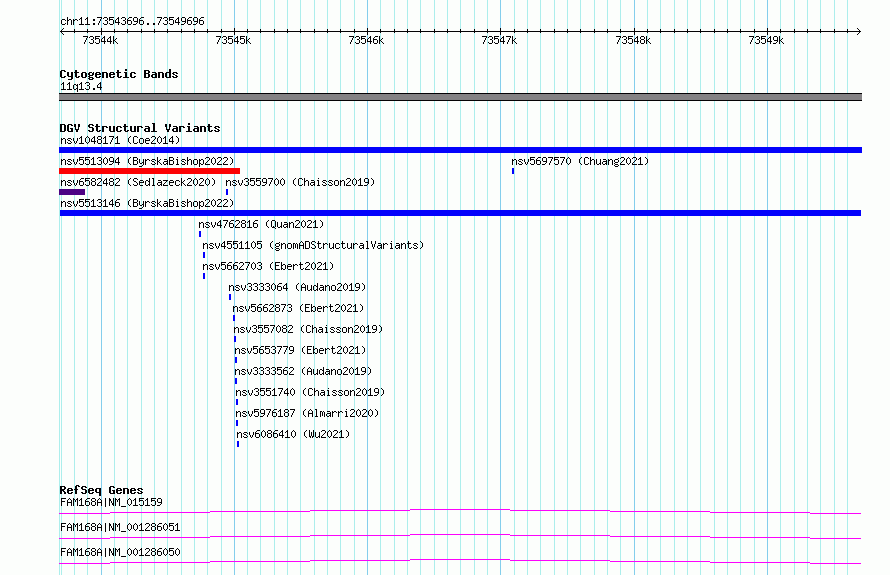This screenshot has height=575, width=890.
Task: Click variant label nsv5513146 (ByrskaBishop2022)
Action: [x=147, y=203]
